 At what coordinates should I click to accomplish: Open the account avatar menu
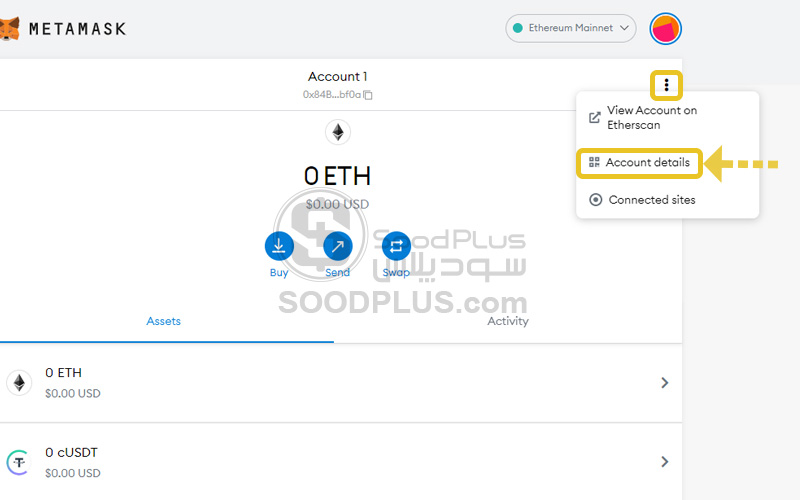[x=665, y=29]
